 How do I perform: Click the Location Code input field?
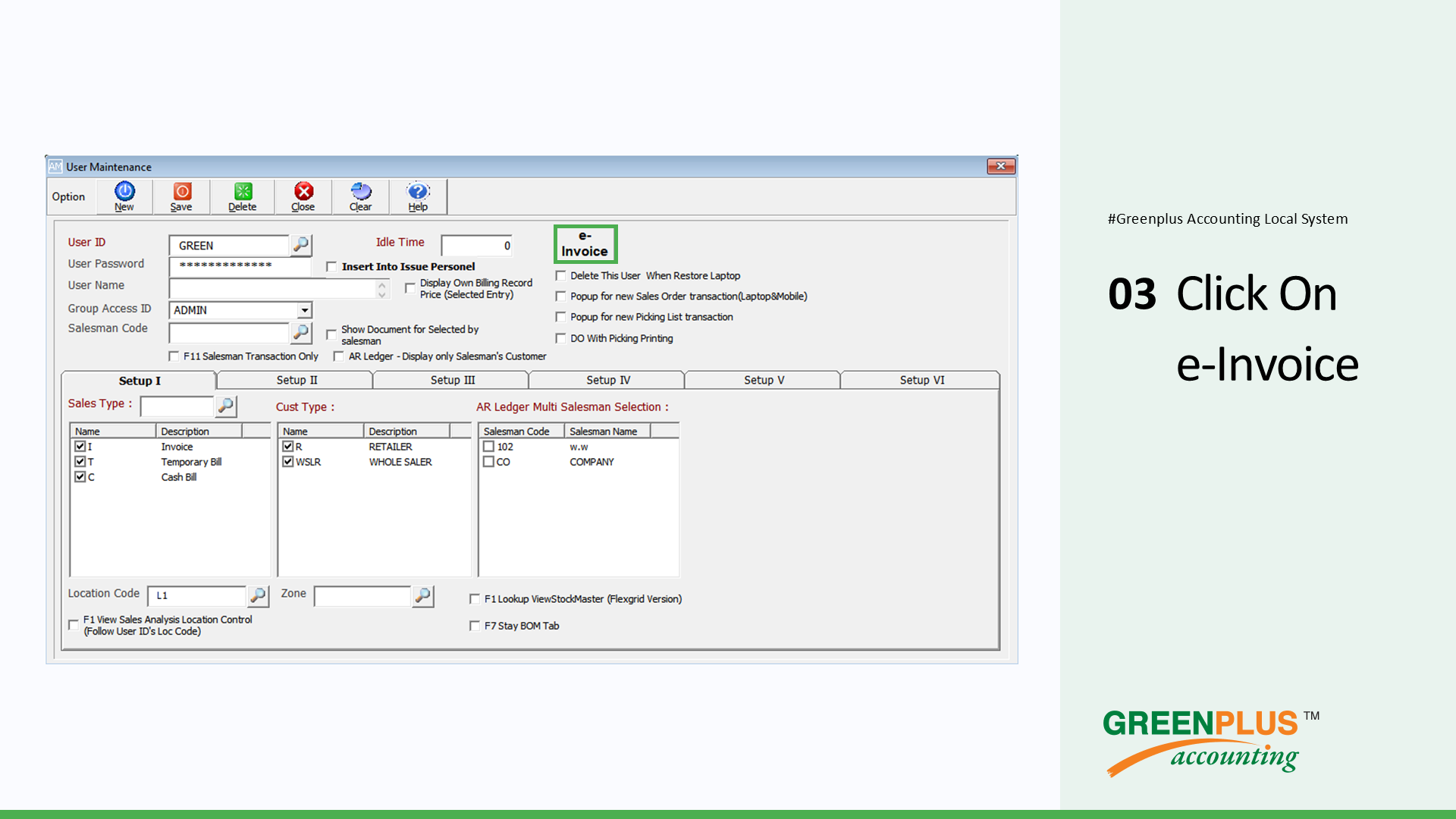tap(197, 596)
